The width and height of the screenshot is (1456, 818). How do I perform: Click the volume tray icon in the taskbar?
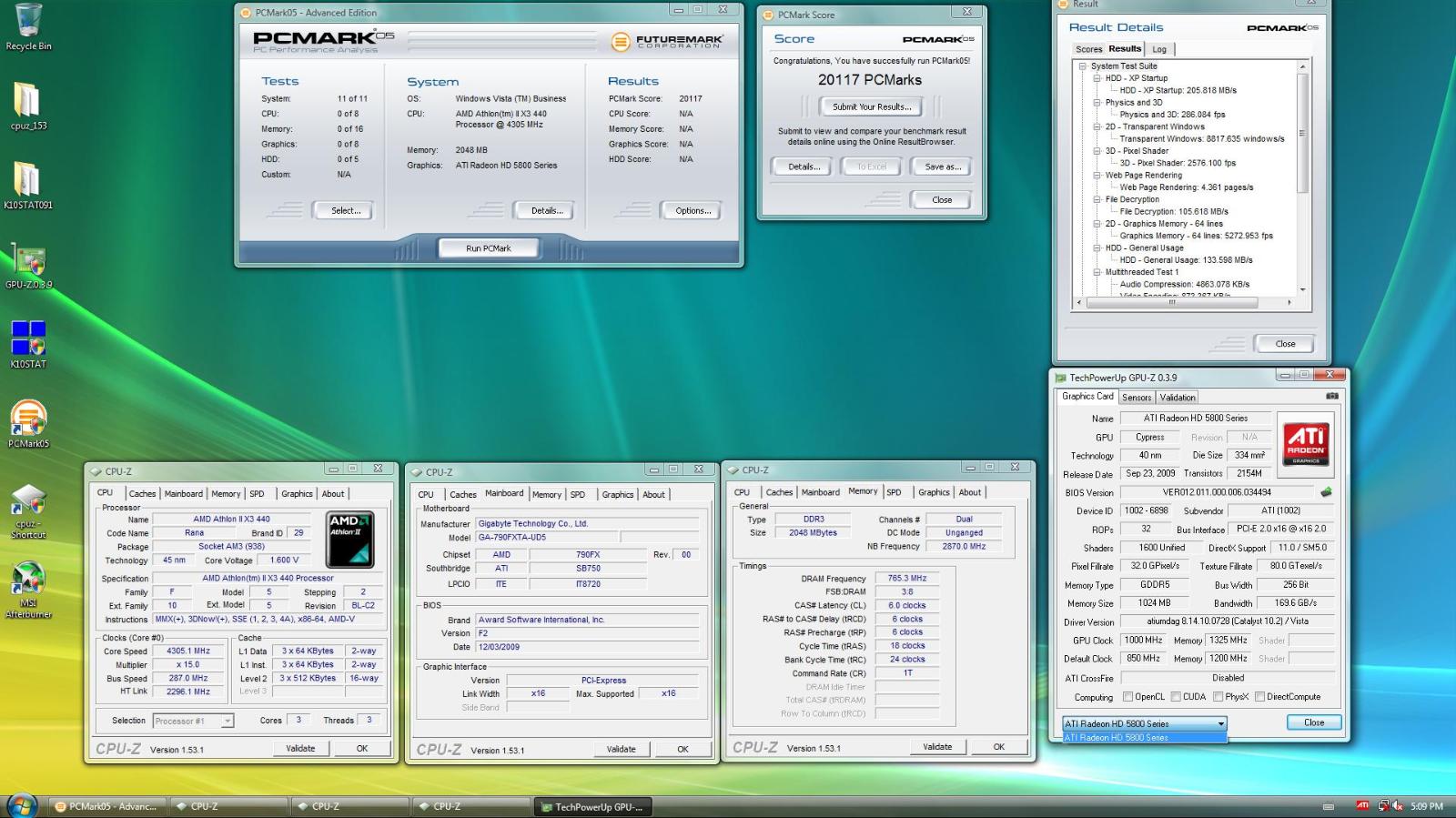(1396, 805)
